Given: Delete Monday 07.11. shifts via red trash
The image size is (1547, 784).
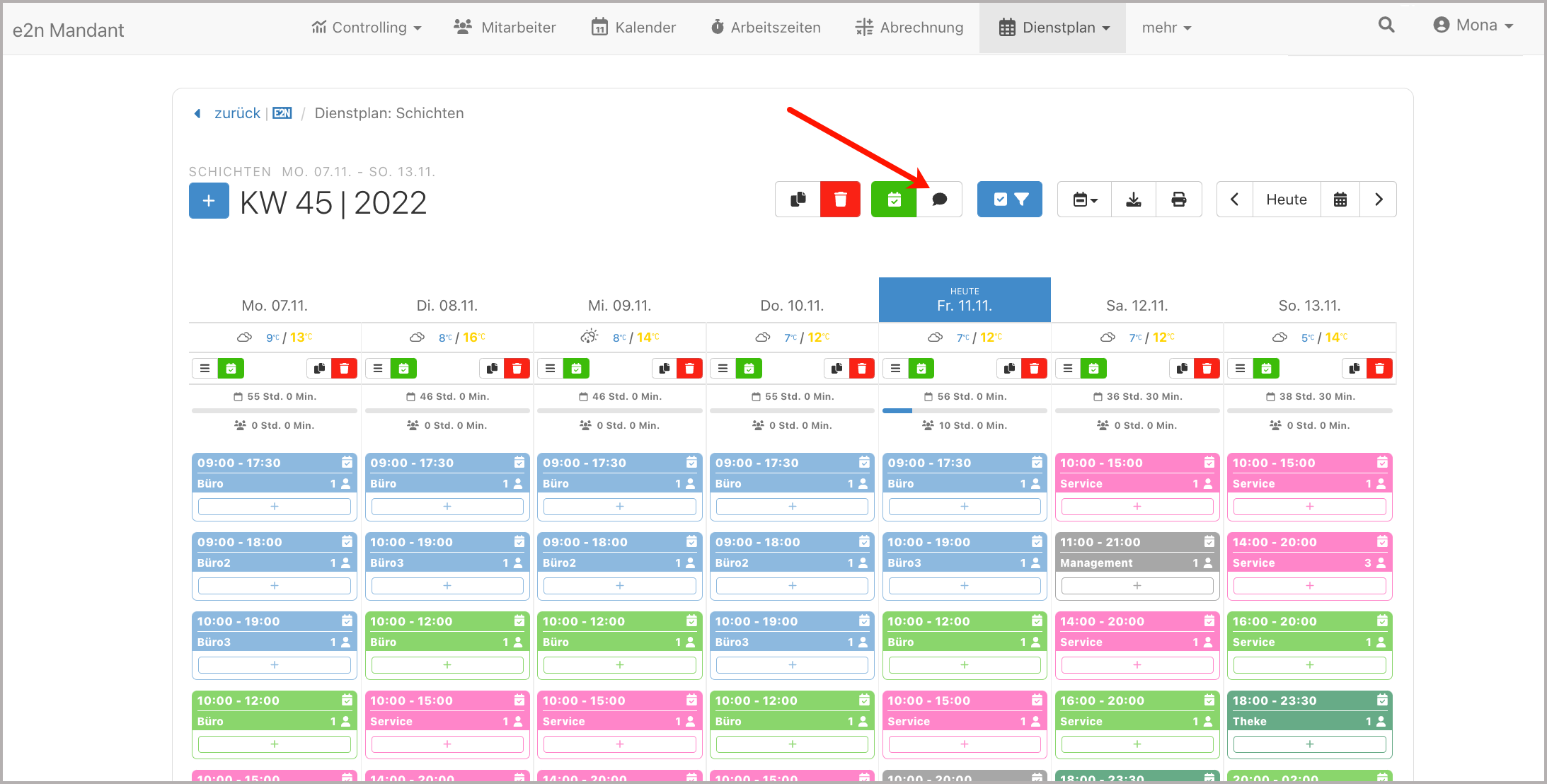Looking at the screenshot, I should [344, 368].
